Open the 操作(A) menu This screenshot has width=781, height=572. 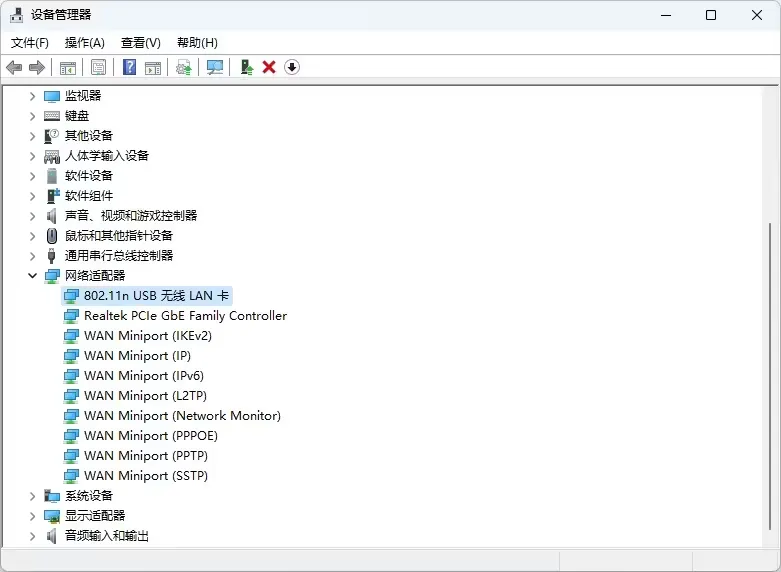pyautogui.click(x=85, y=42)
